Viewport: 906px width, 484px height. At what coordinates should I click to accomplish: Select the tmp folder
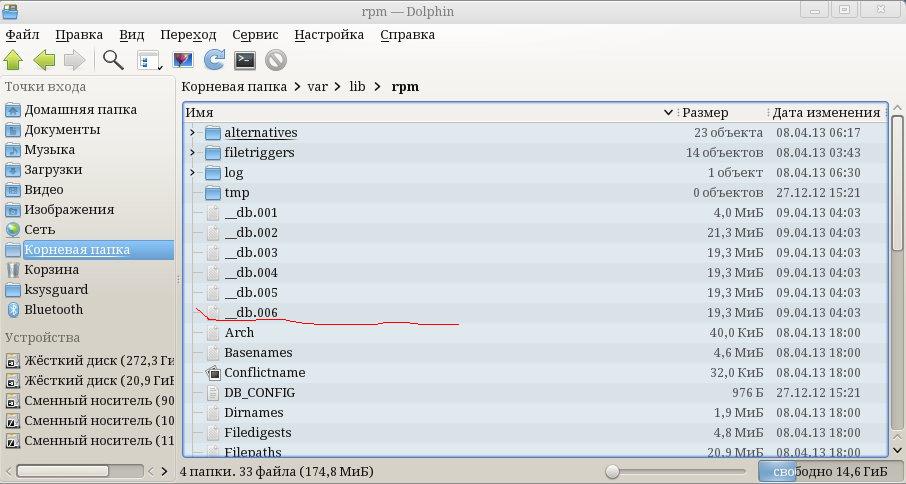(x=237, y=193)
